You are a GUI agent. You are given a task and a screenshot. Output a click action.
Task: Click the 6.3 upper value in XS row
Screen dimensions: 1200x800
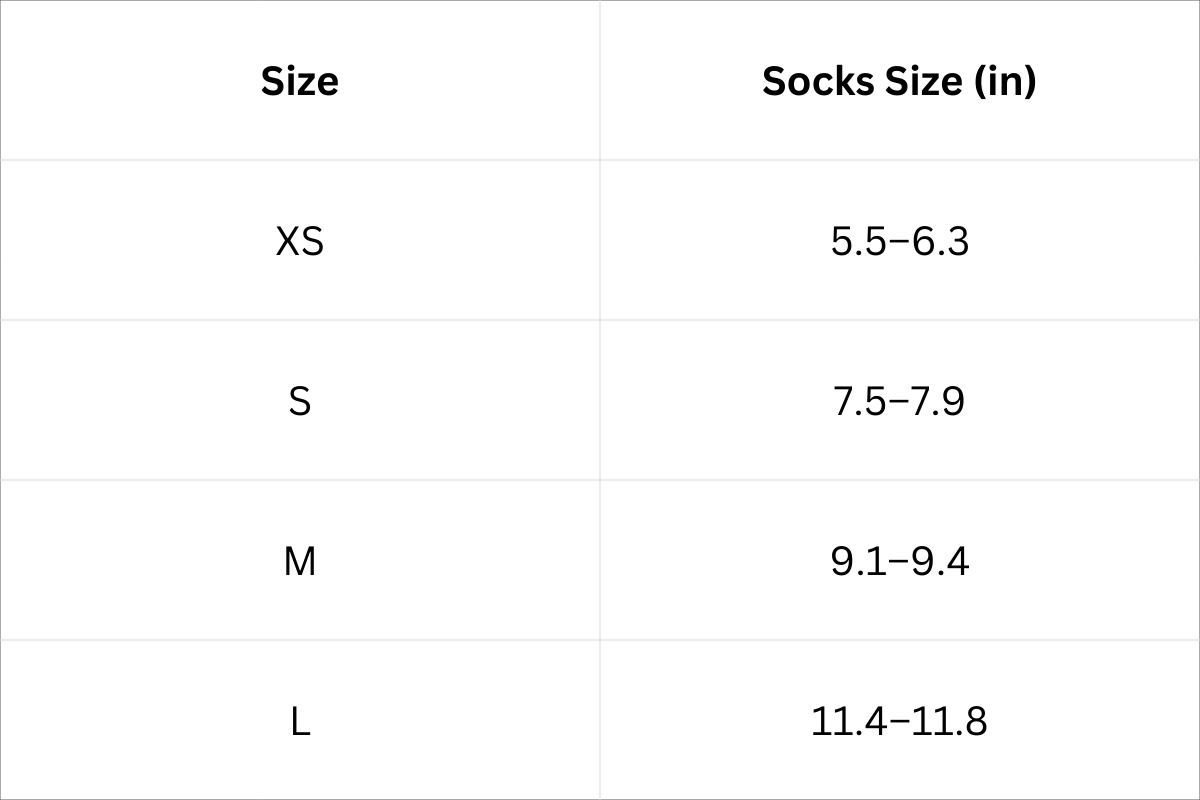pyautogui.click(x=941, y=241)
